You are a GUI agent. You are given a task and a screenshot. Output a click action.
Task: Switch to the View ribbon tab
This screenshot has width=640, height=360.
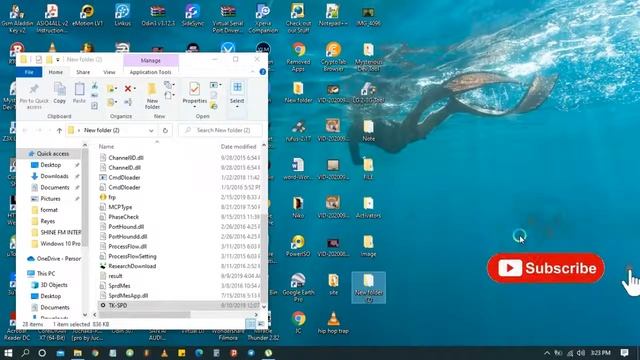pos(109,72)
